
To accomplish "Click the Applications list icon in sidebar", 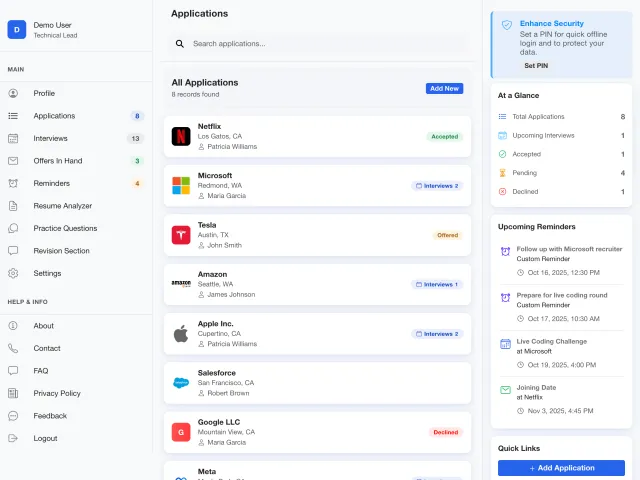I will 13,116.
